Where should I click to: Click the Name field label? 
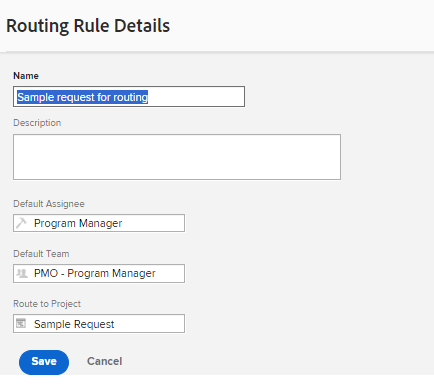pyautogui.click(x=26, y=76)
